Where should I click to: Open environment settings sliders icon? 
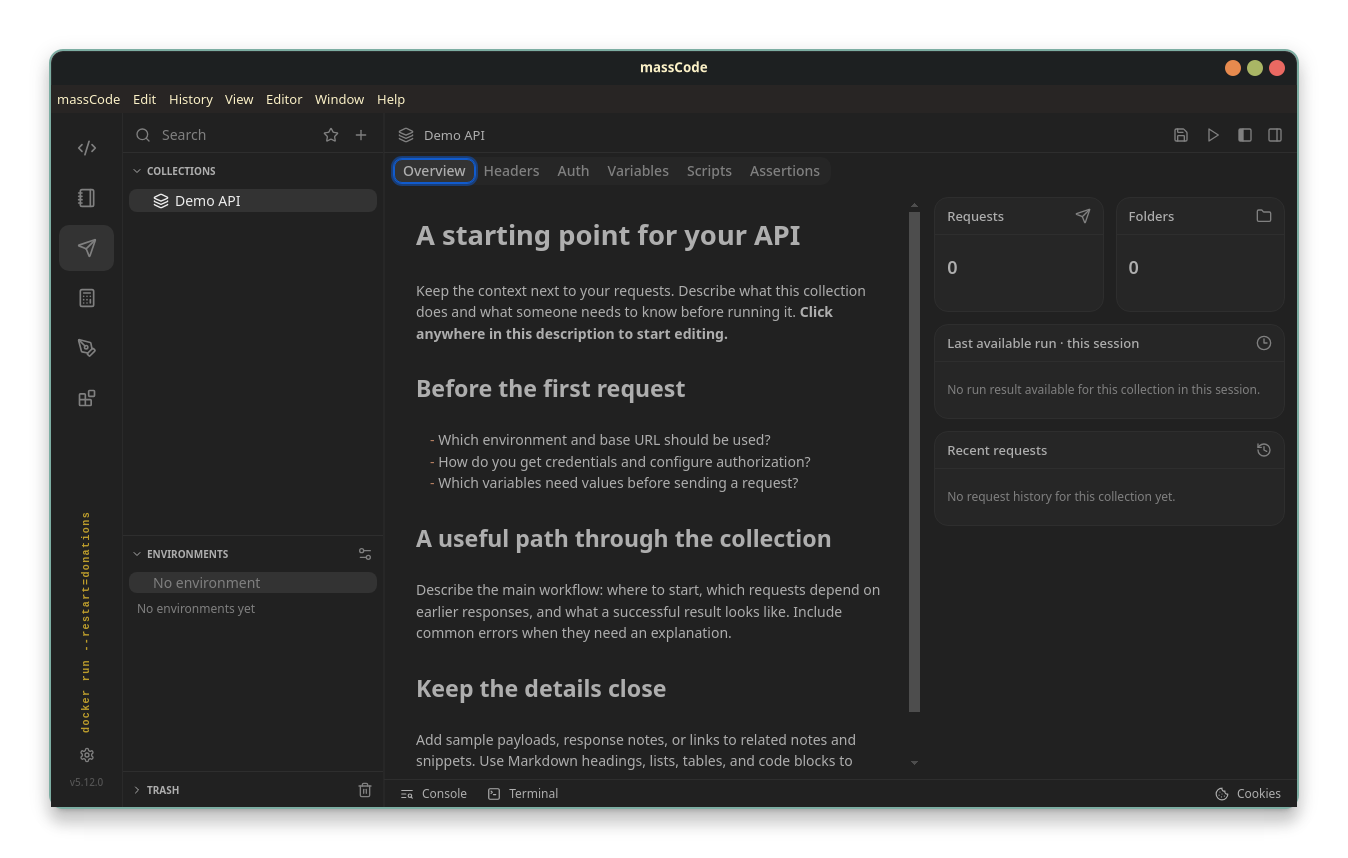(x=365, y=554)
